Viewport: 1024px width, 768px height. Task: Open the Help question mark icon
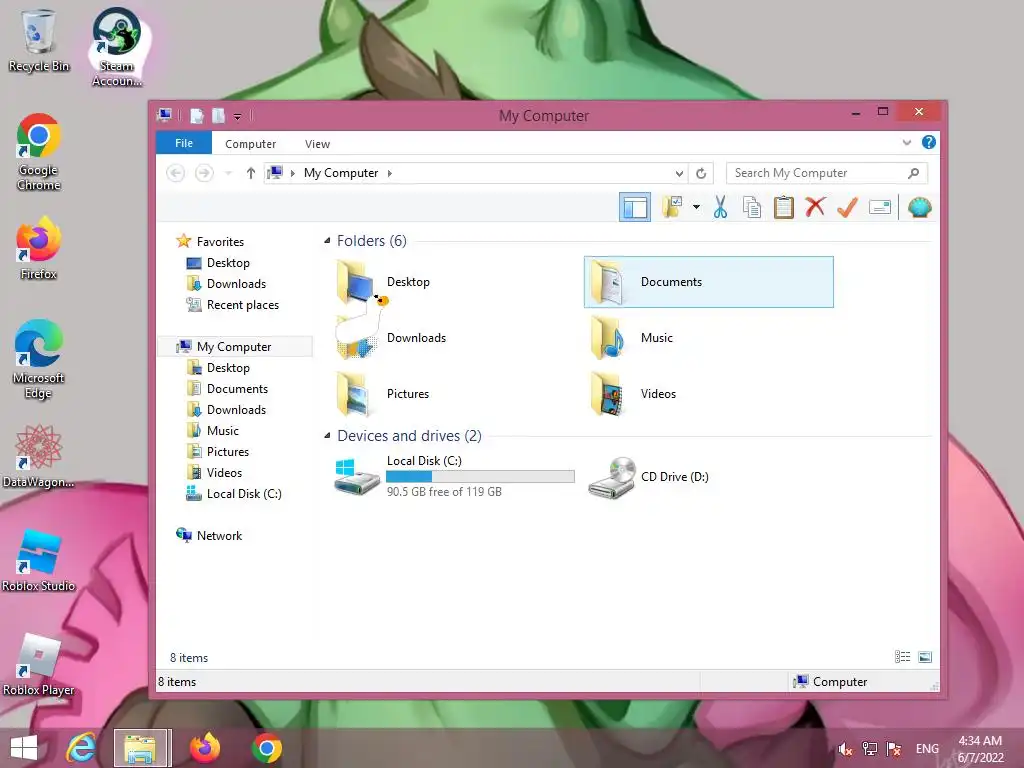pos(928,142)
